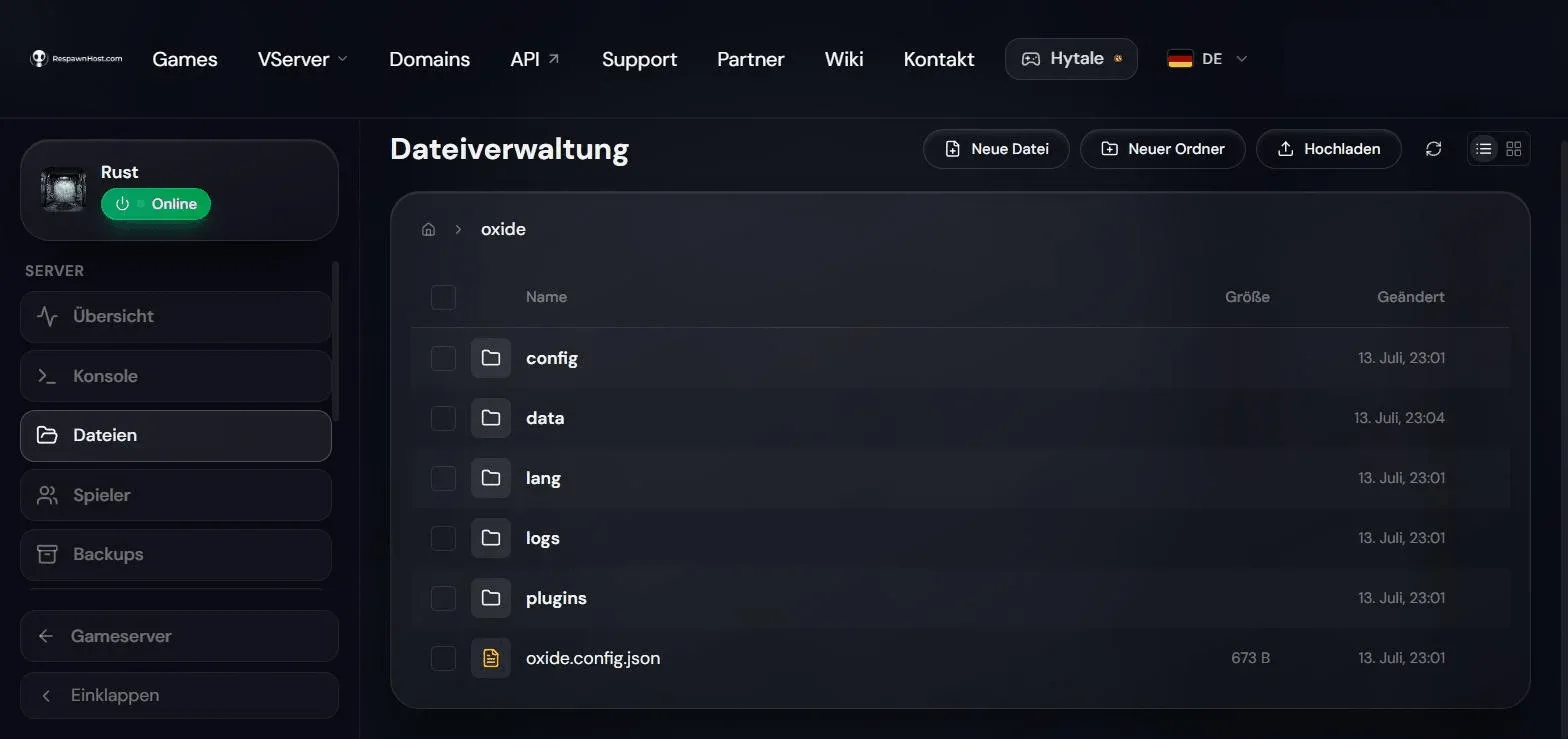The height and width of the screenshot is (739, 1568).
Task: Open the RespawnHost.com logo homepage
Action: pyautogui.click(x=76, y=59)
